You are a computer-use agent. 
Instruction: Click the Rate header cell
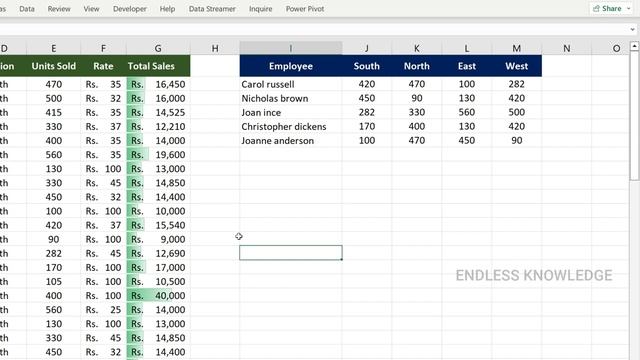coord(103,66)
